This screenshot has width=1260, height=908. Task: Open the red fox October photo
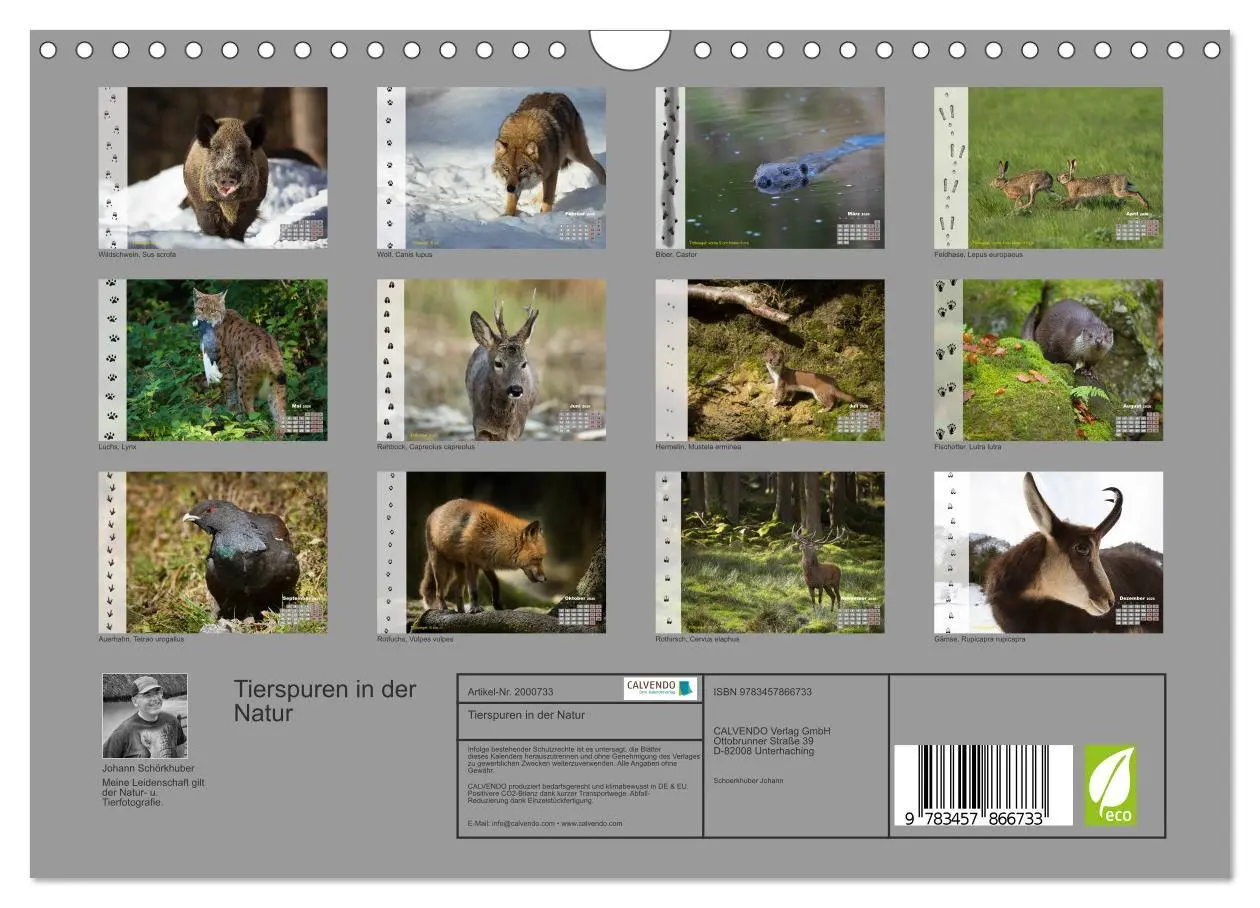491,552
